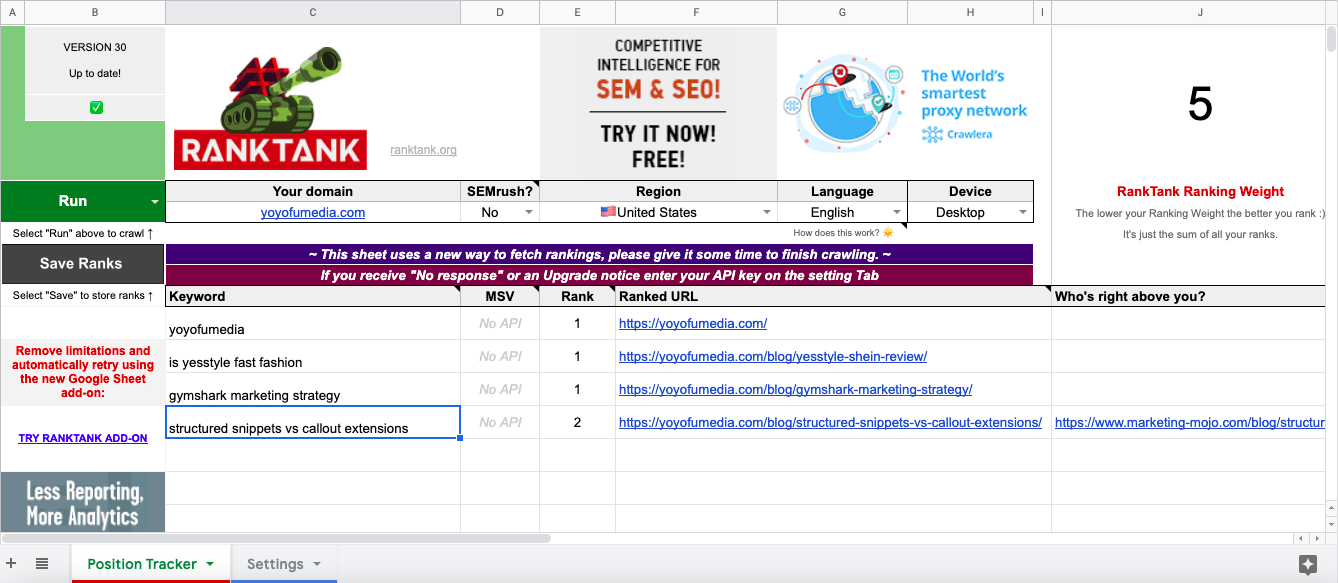
Task: Select the gymshark marketing strategy keyword cell
Action: [312, 390]
